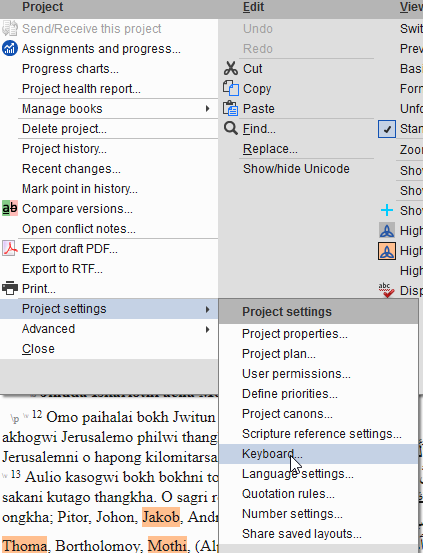Toggle the gray Highlight icon option
Image resolution: width=423 pixels, height=553 pixels.
click(387, 231)
